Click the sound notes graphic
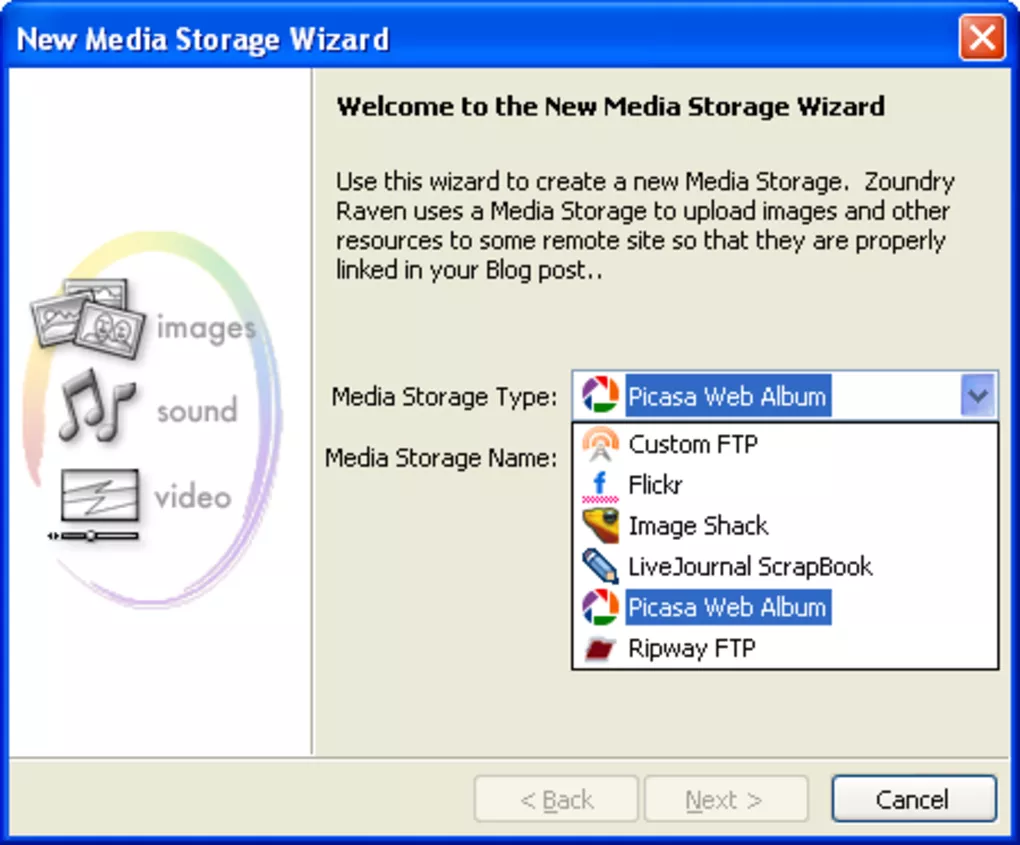 (x=95, y=405)
